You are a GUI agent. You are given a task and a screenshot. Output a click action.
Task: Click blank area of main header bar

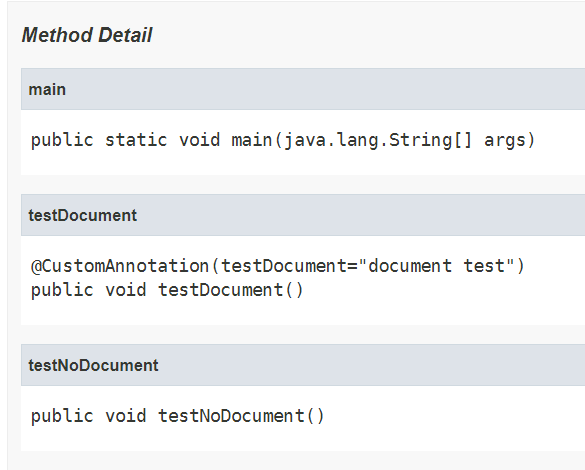click(x=325, y=90)
